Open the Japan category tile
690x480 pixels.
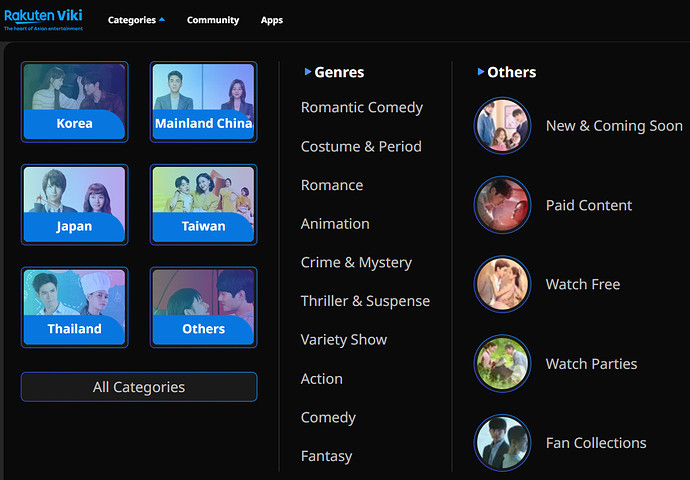point(74,204)
